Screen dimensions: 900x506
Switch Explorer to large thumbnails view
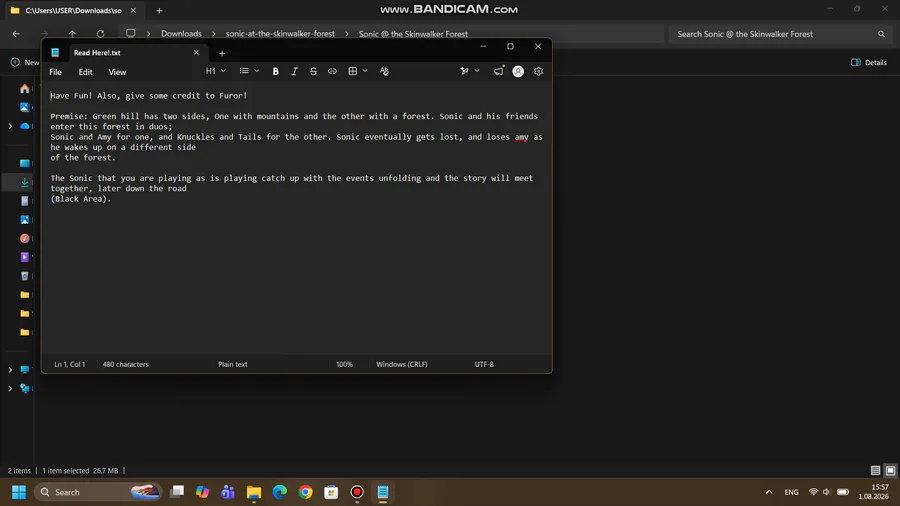click(x=890, y=470)
